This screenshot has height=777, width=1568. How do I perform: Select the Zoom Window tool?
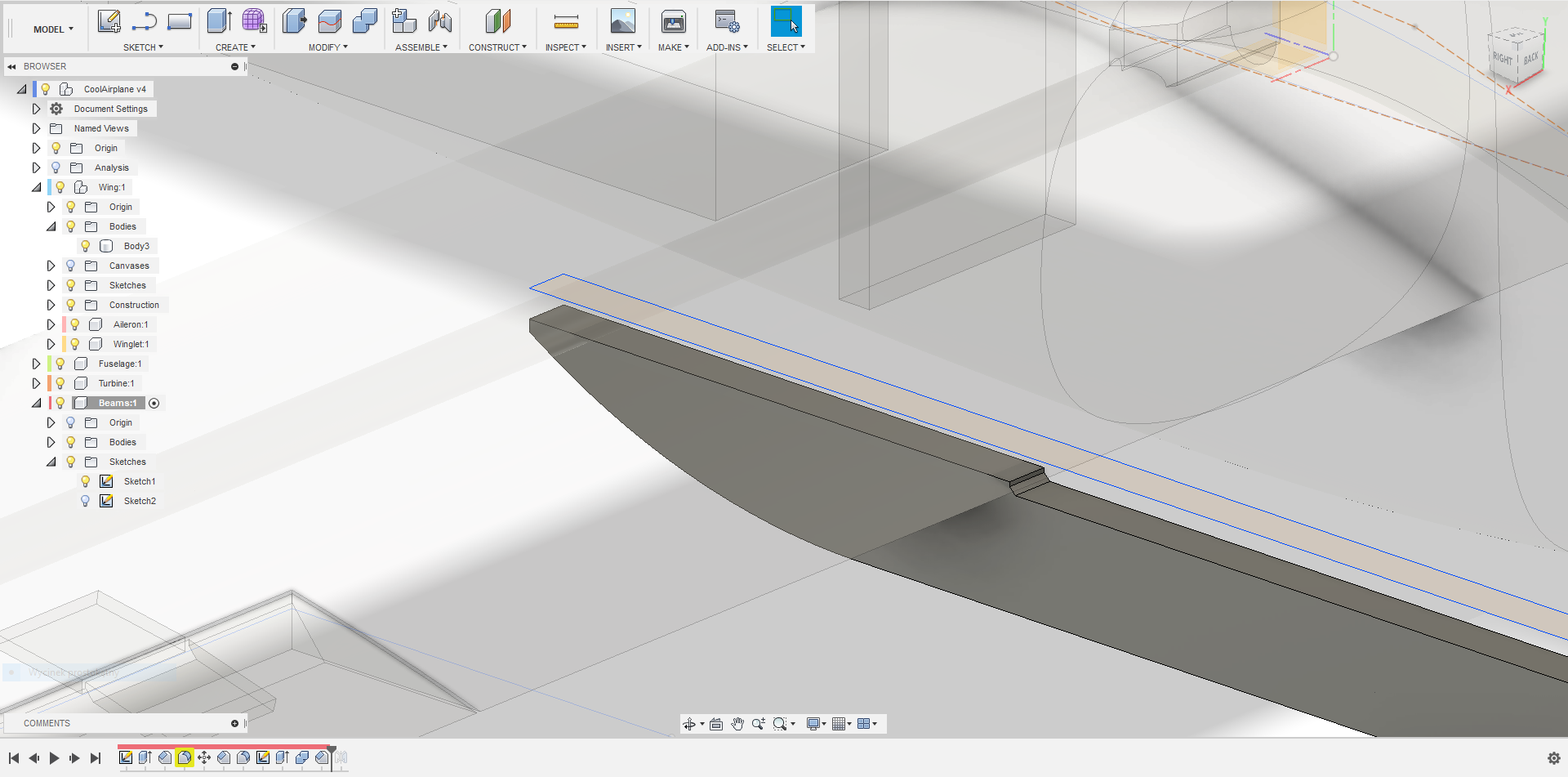pos(780,724)
